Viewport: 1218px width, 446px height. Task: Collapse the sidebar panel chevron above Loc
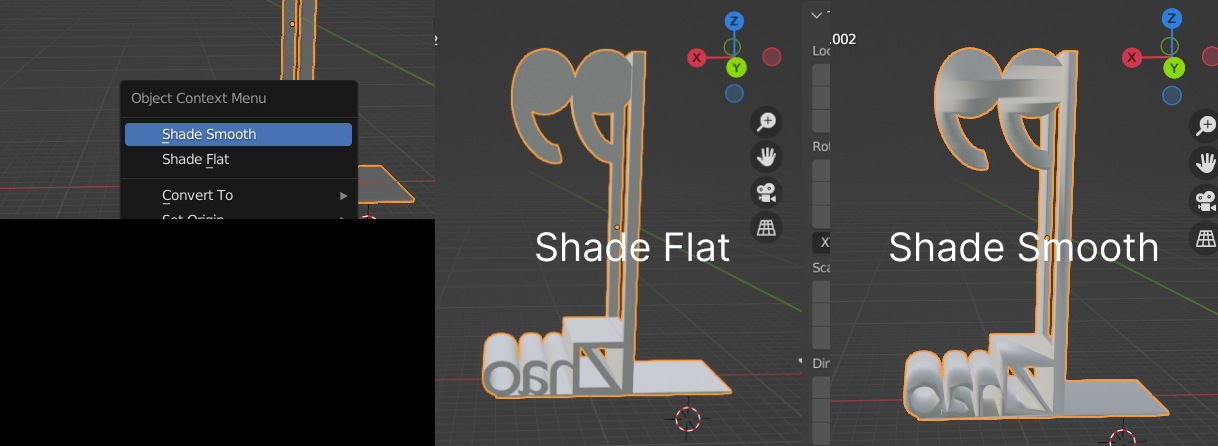point(816,15)
